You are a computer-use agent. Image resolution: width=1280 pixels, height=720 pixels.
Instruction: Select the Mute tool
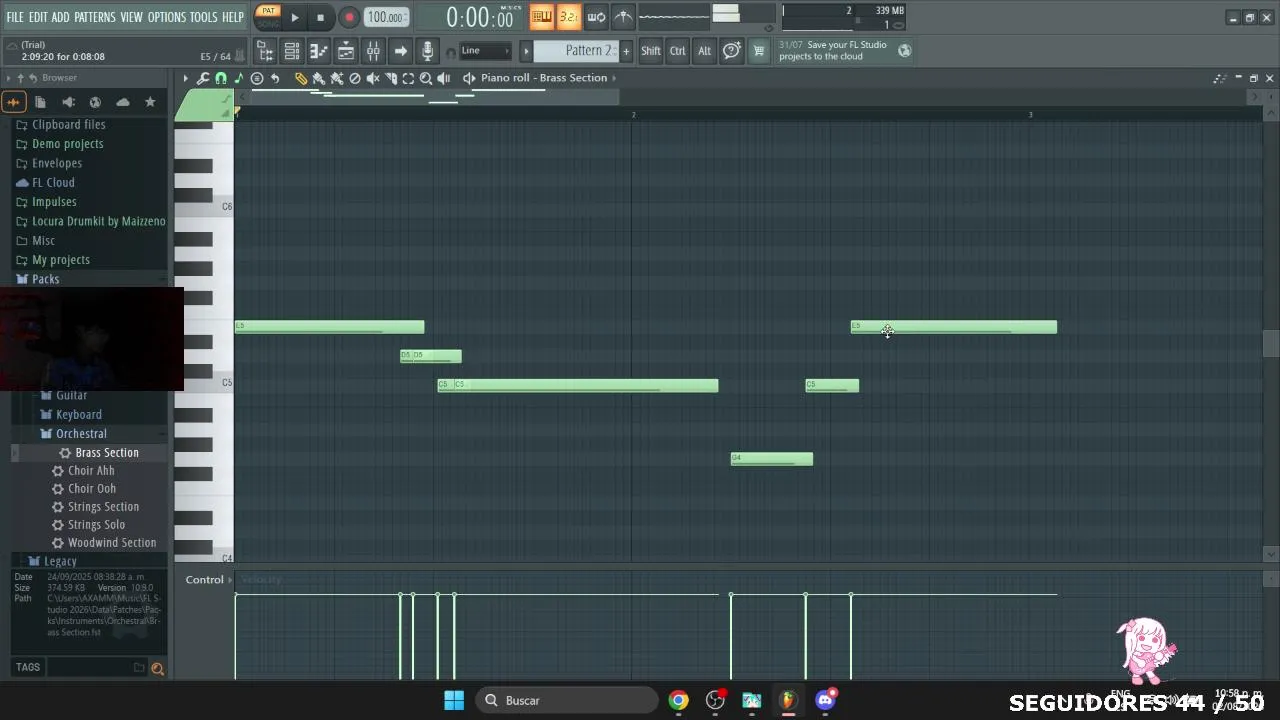pos(373,78)
